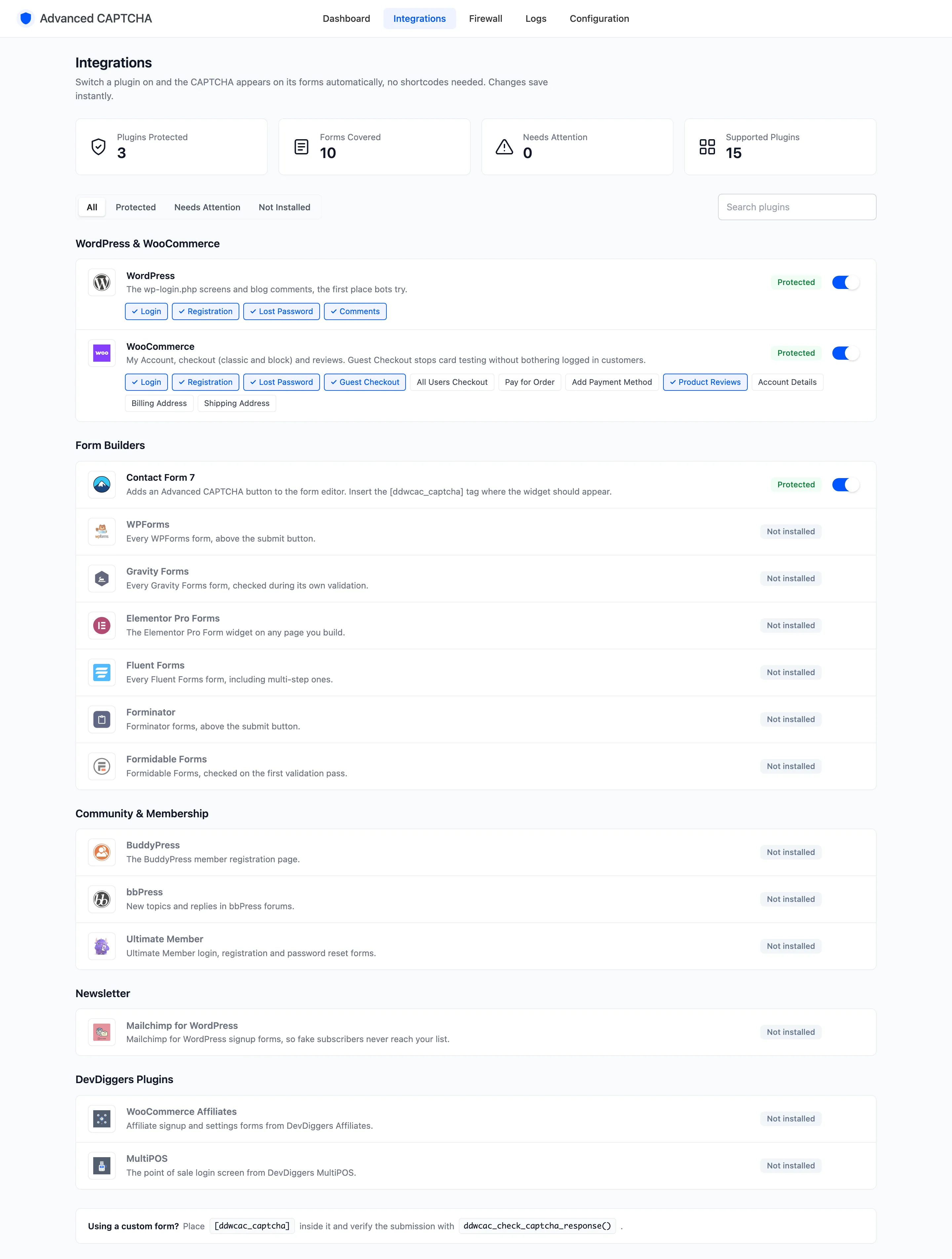Disable the WooCommerce integration toggle
This screenshot has width=952, height=1259.
tap(846, 353)
